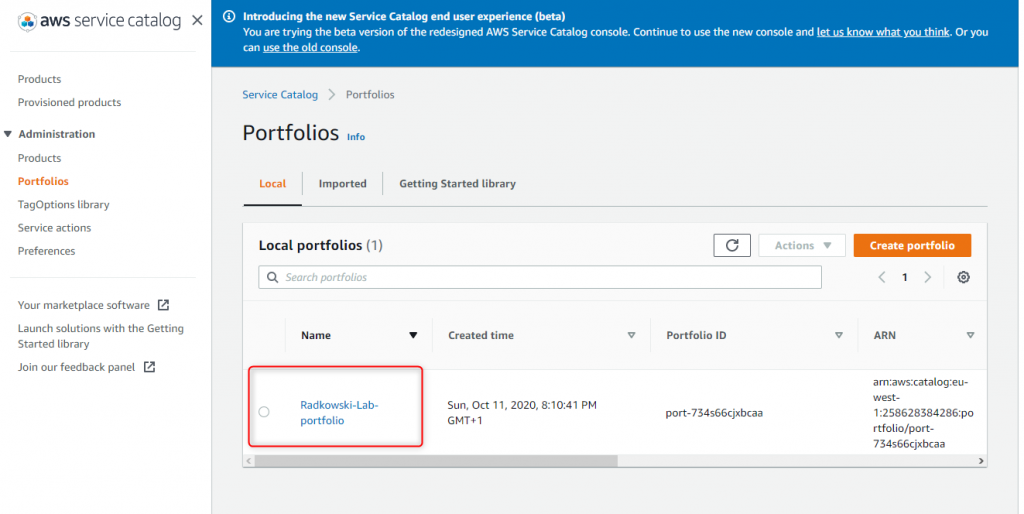Screen dimensions: 1024x514
Task: Click the Search portfolios input field
Action: click(540, 277)
